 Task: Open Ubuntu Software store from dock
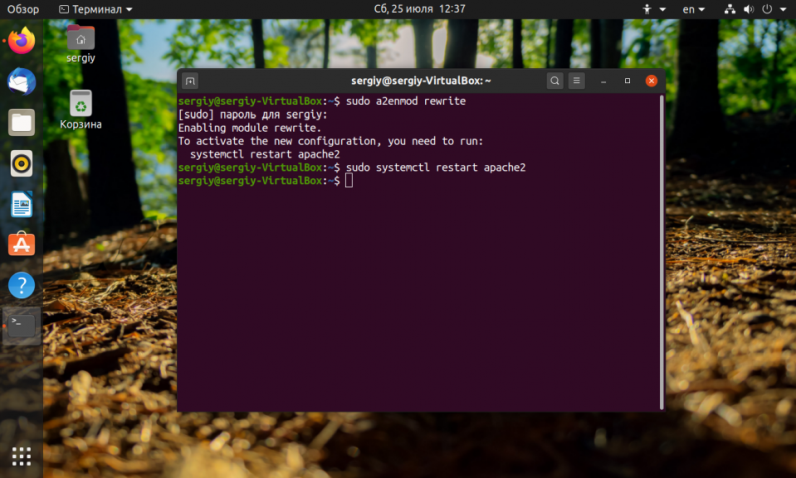click(x=21, y=244)
